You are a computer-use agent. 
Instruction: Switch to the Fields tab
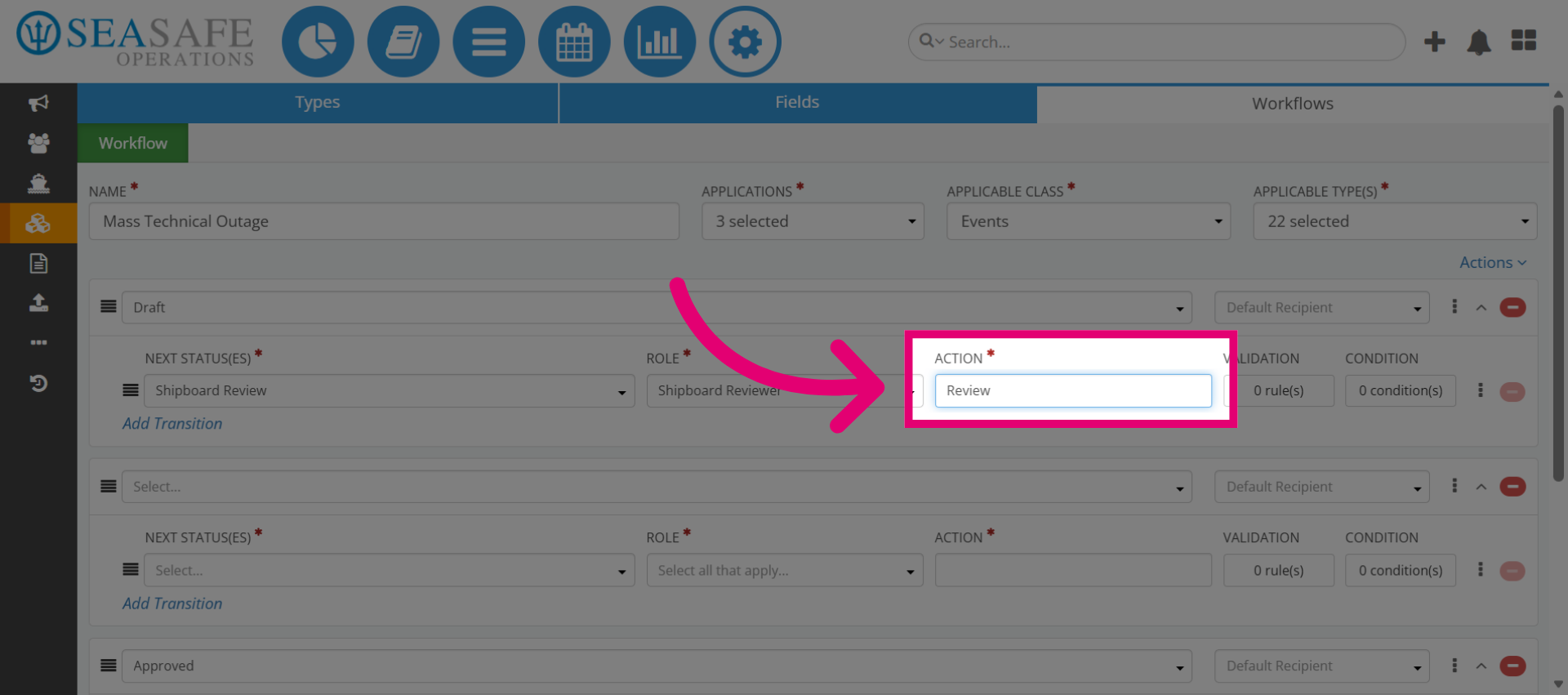click(x=797, y=103)
